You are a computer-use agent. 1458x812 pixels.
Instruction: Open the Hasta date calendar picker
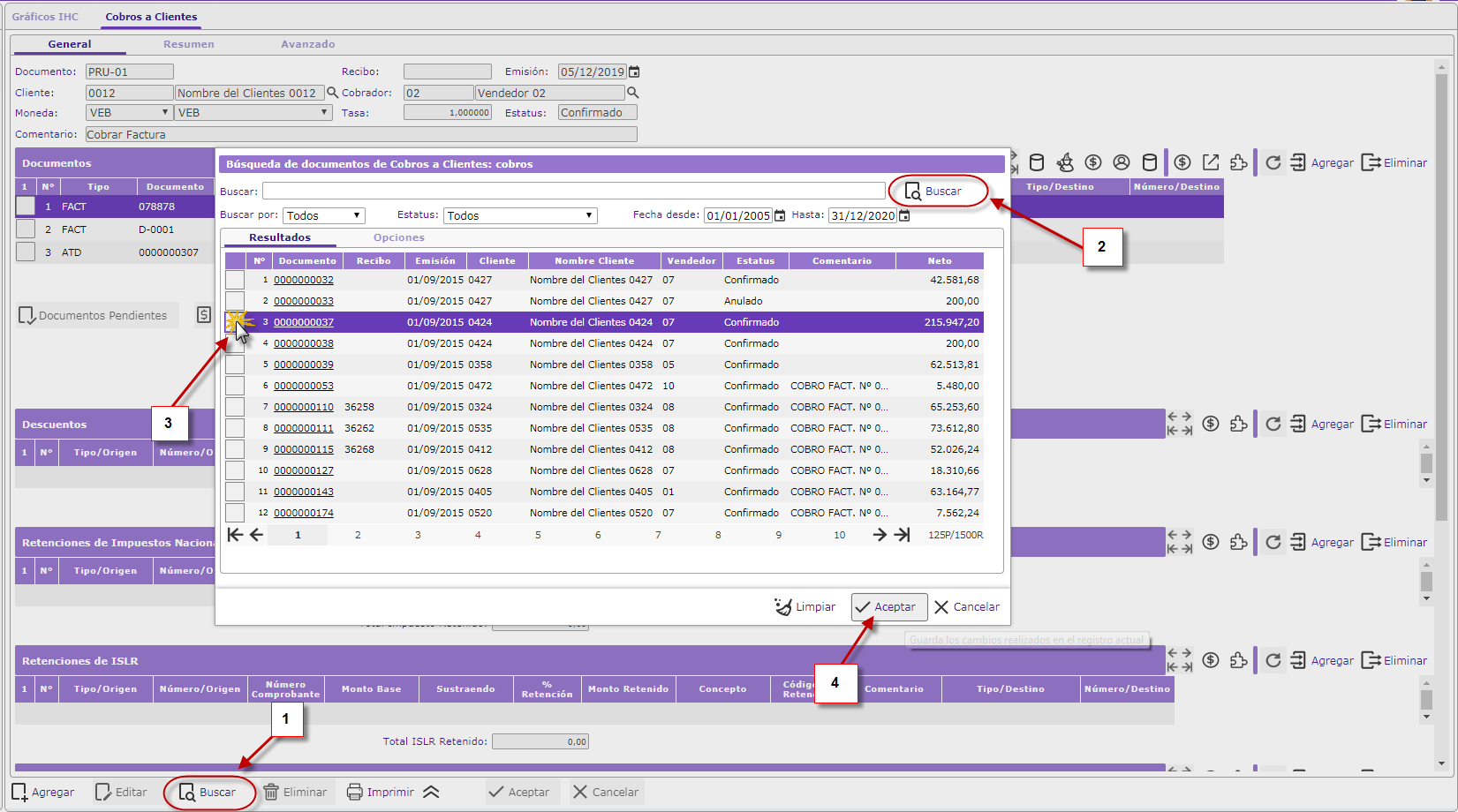[x=904, y=215]
